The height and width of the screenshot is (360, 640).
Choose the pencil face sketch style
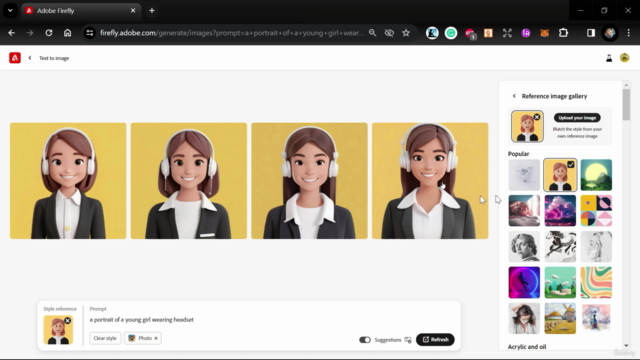[x=596, y=247]
